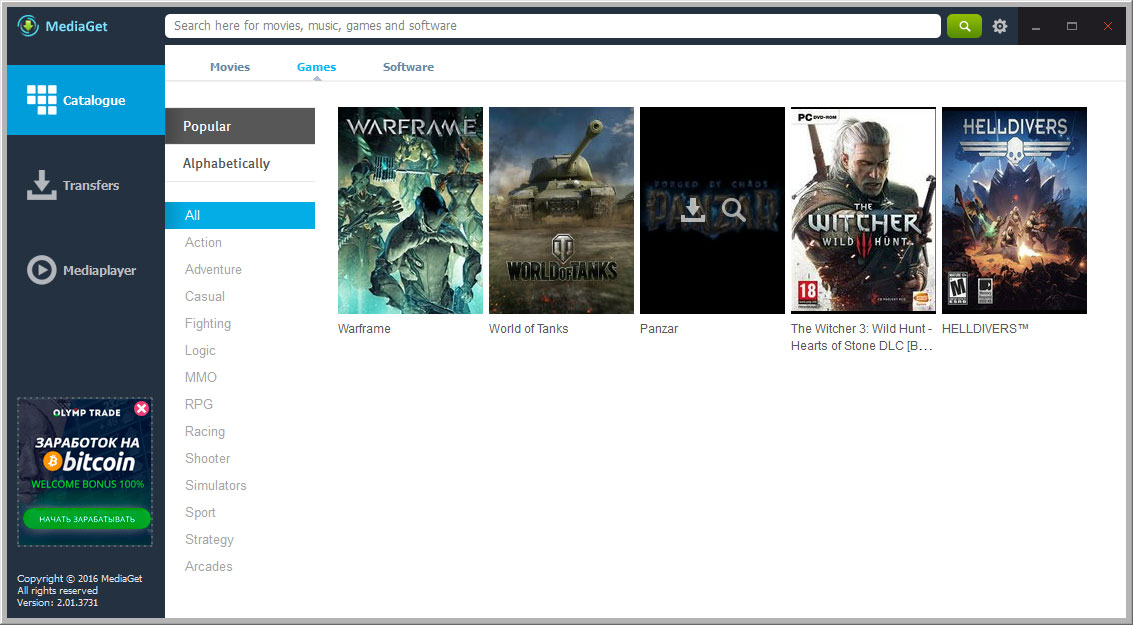Open The Witcher 3 cover thumbnail
Screen dimensions: 1133x625
click(x=863, y=210)
